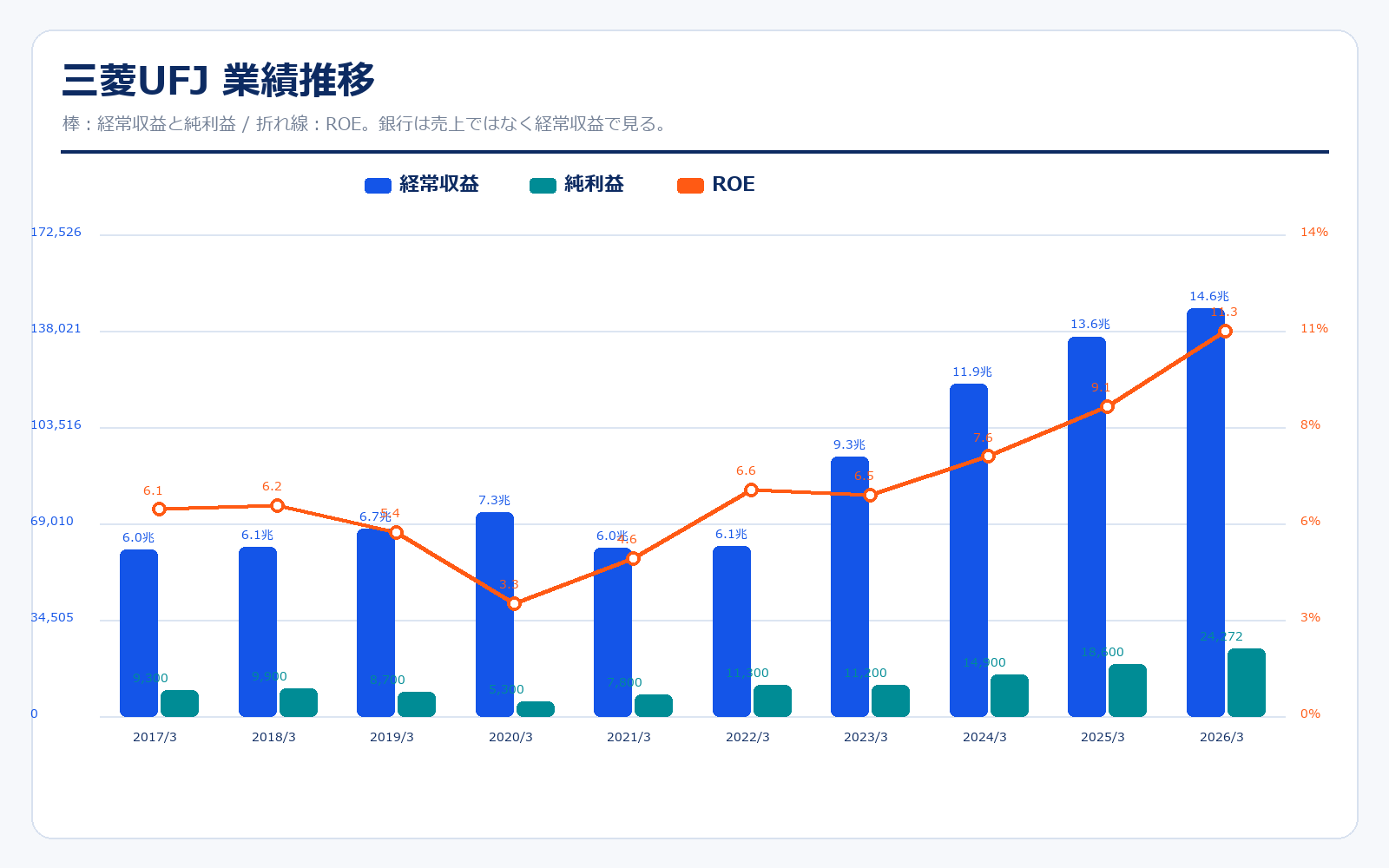Click the 14% right axis label
This screenshot has width=1389, height=868.
(x=1314, y=233)
